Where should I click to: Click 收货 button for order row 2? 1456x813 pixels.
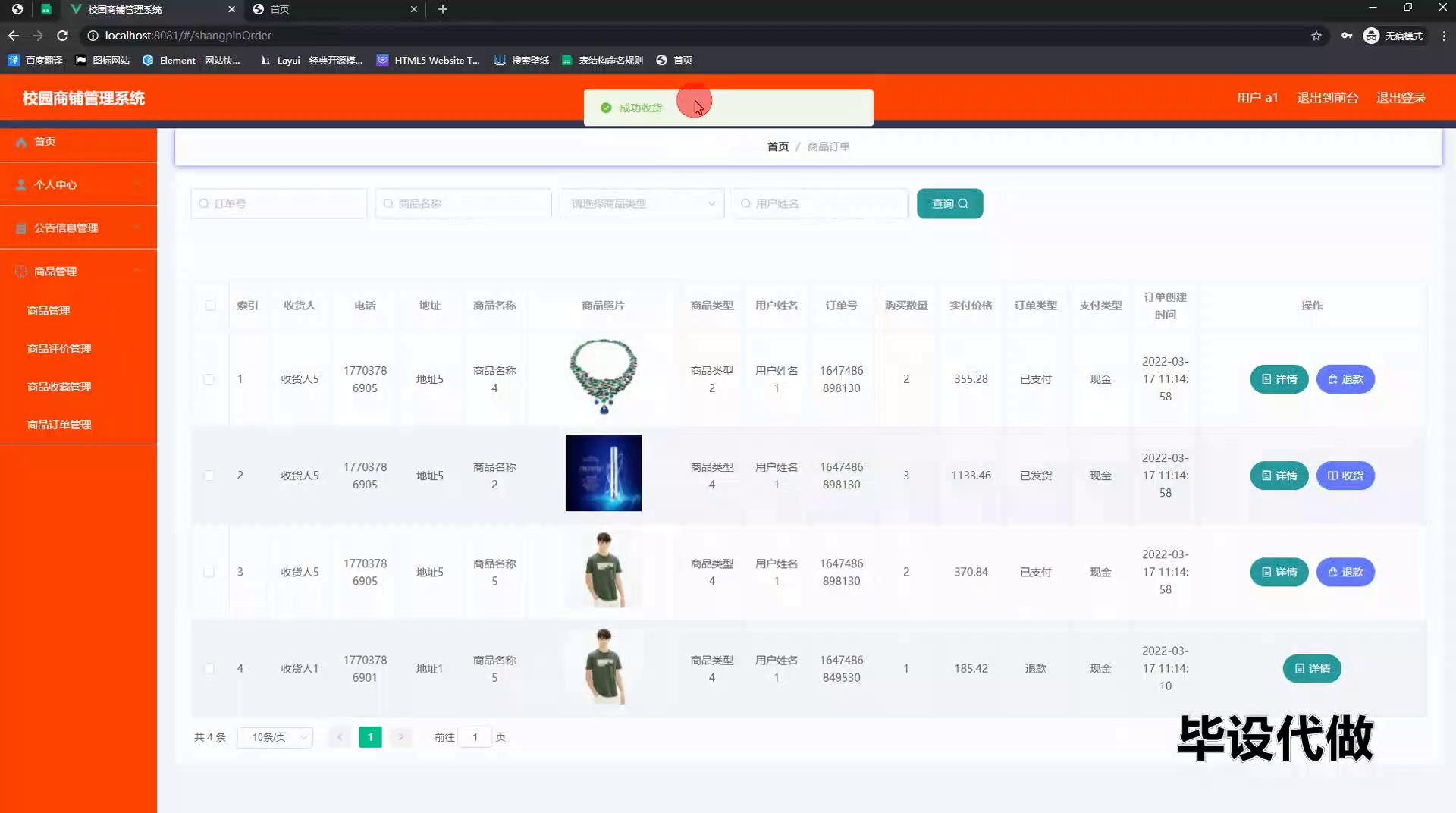(1345, 476)
